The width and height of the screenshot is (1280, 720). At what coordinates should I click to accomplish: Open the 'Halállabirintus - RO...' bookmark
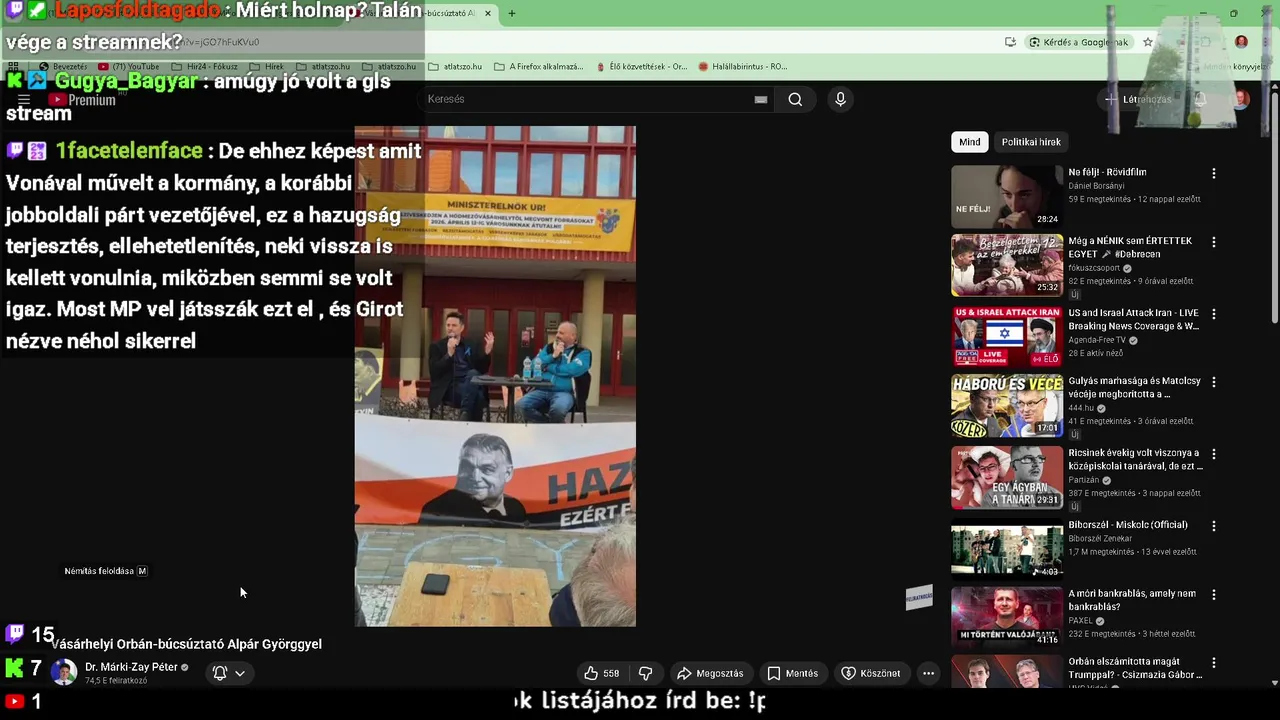(x=743, y=67)
